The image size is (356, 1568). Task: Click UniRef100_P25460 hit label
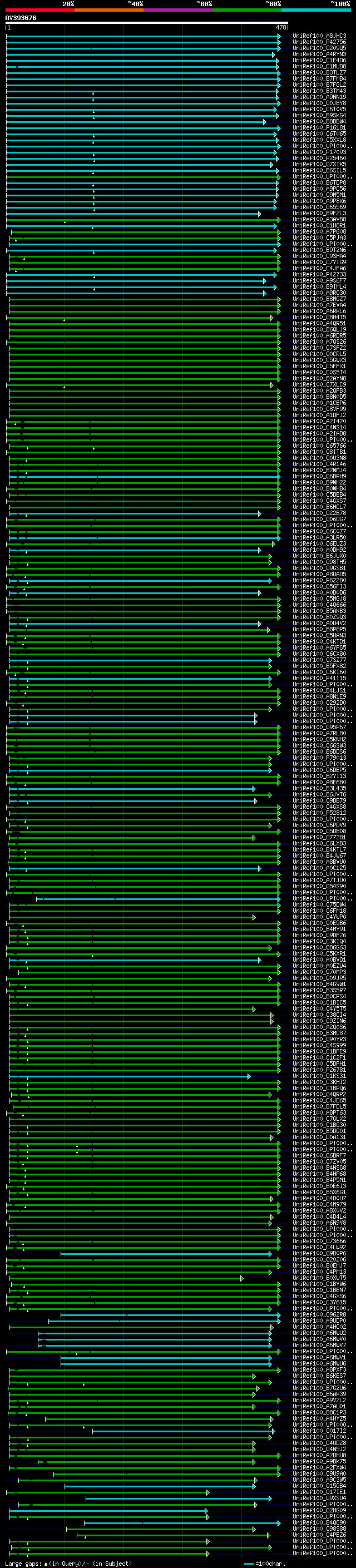pyautogui.click(x=319, y=159)
